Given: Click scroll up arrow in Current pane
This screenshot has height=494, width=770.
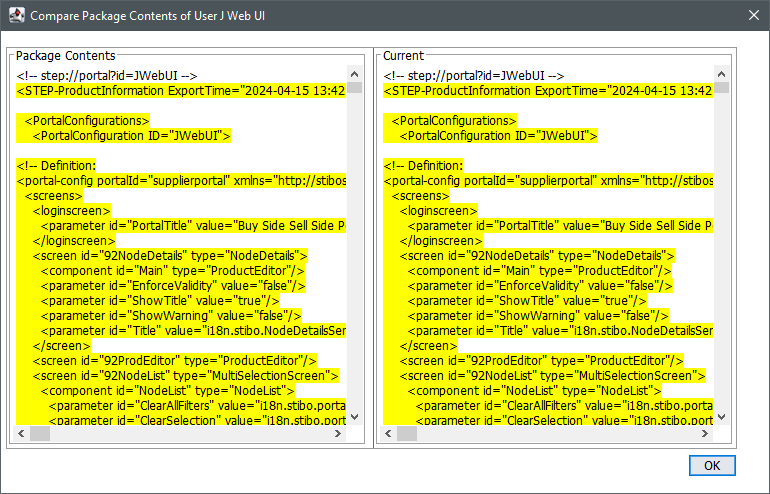Looking at the screenshot, I should [x=721, y=73].
